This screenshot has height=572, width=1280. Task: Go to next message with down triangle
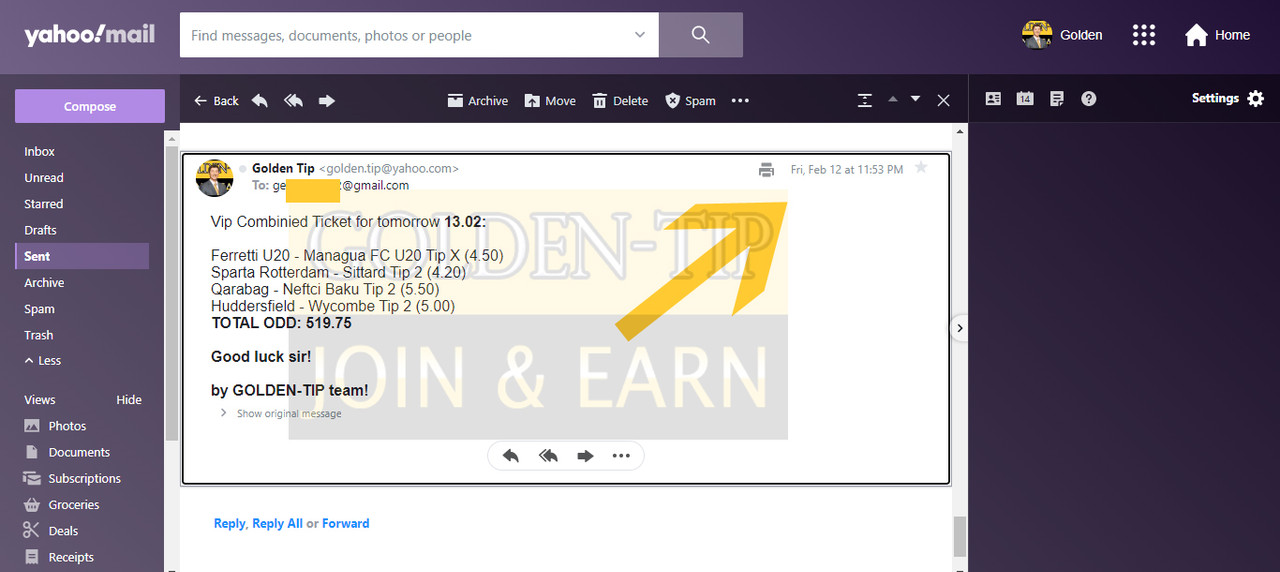click(915, 99)
